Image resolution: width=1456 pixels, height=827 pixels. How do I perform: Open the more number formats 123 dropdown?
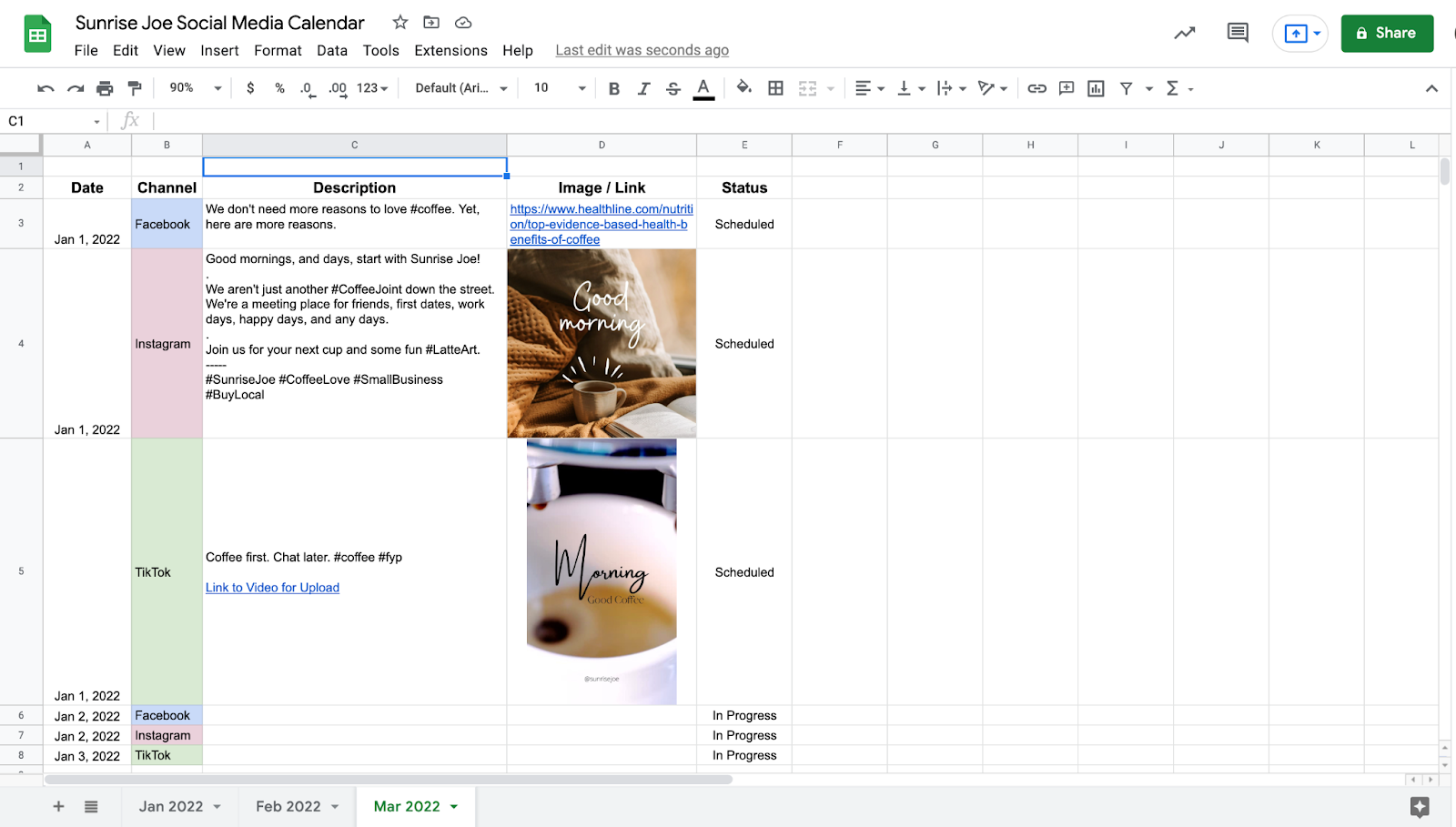[x=372, y=88]
